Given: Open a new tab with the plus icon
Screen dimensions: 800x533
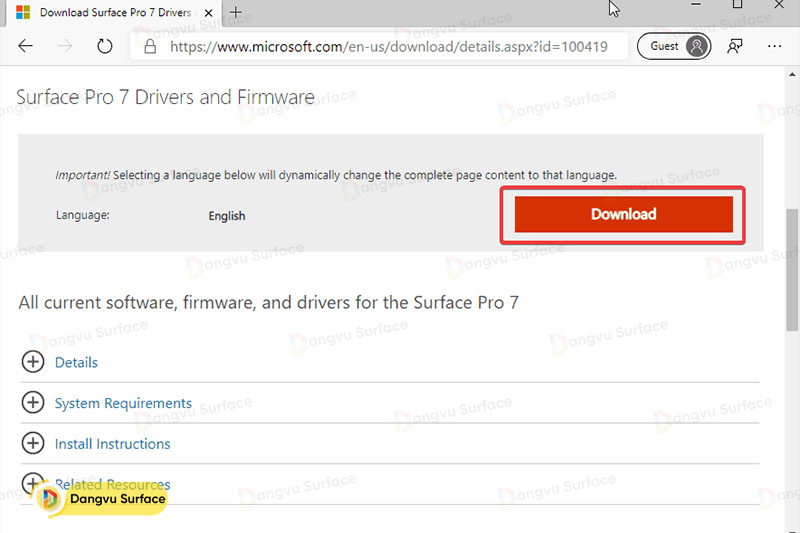Looking at the screenshot, I should click(237, 12).
